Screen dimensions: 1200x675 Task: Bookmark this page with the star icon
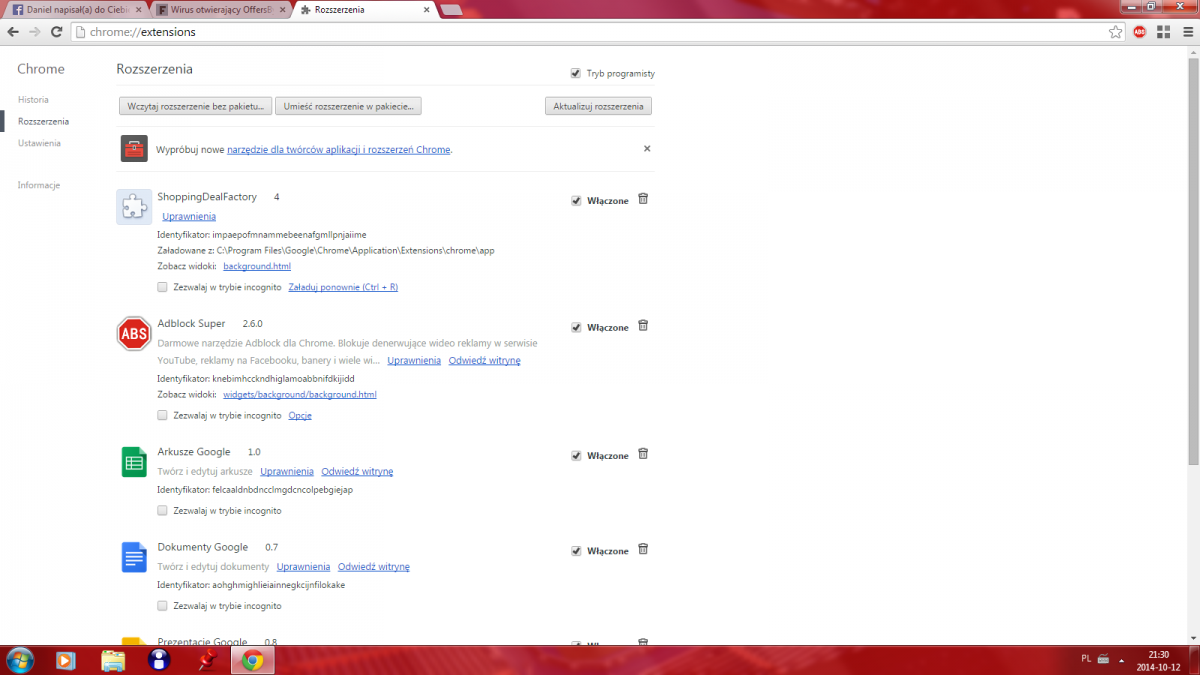tap(1116, 32)
